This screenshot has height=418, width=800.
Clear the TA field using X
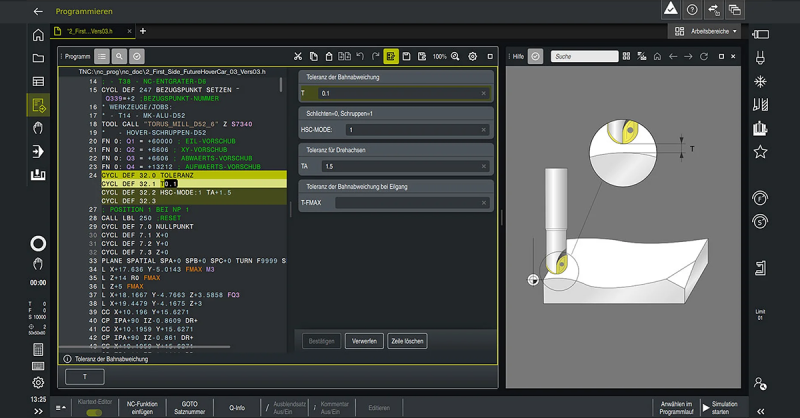pyautogui.click(x=484, y=166)
